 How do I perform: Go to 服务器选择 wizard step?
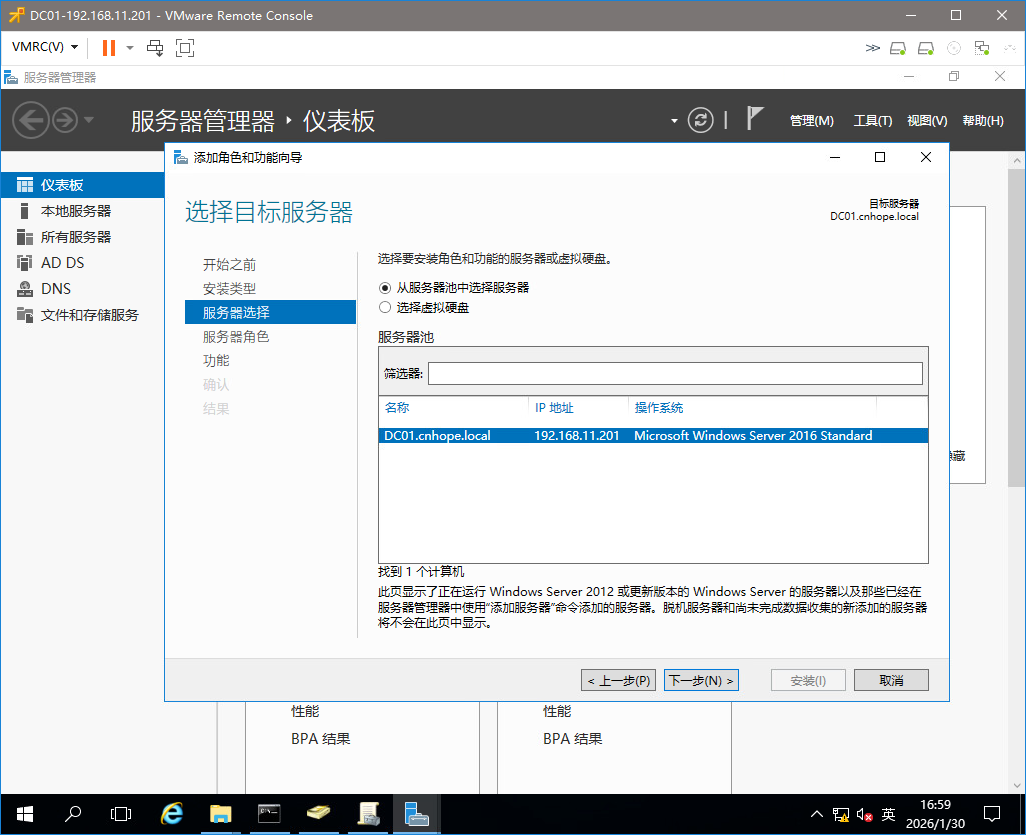tap(270, 312)
